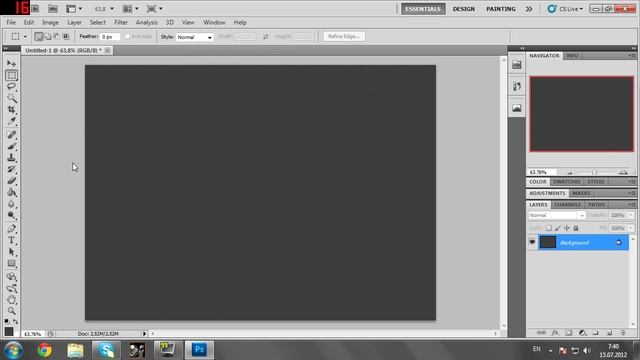Open the Screen Mode dropdown
Image resolution: width=640 pixels, height=360 pixels.
[154, 9]
